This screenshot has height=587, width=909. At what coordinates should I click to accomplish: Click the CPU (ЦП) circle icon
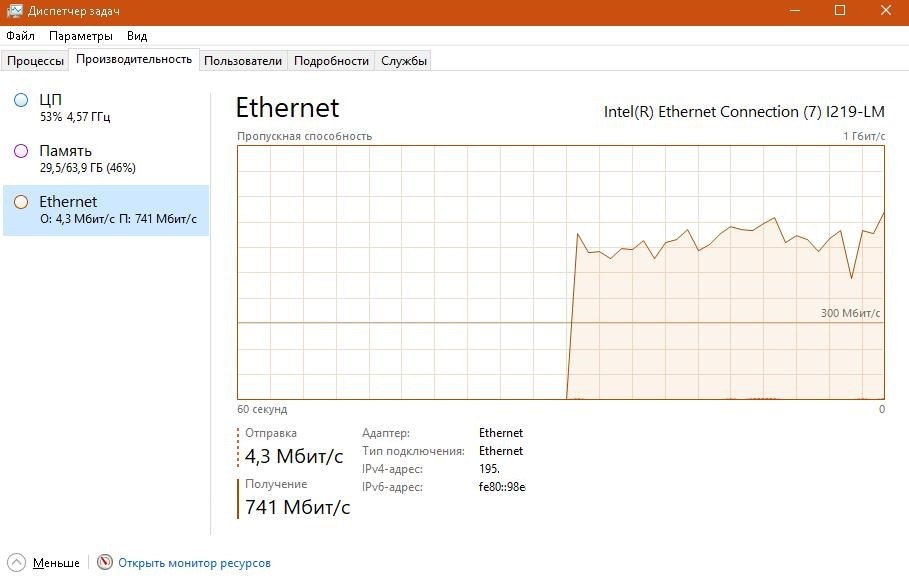pyautogui.click(x=21, y=100)
